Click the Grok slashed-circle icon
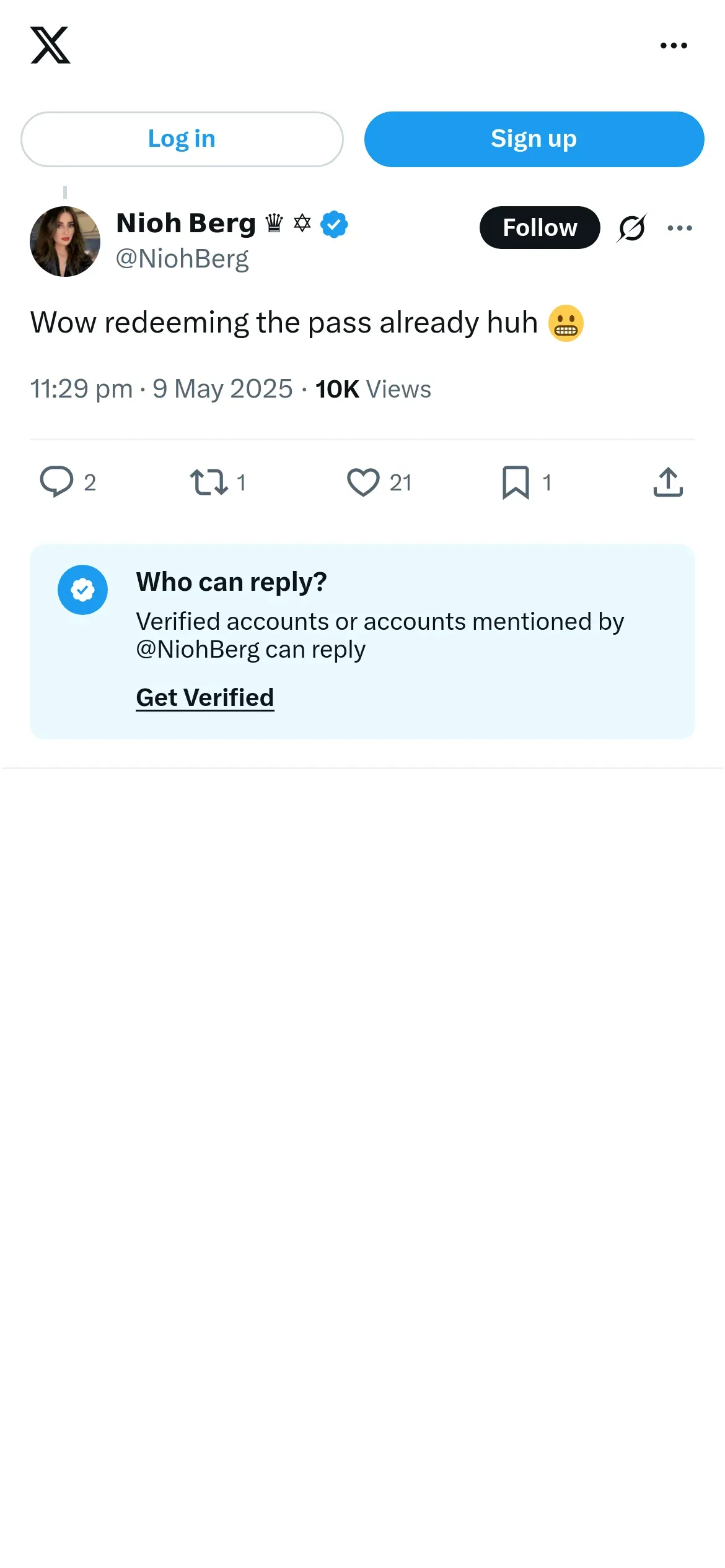 (x=631, y=228)
